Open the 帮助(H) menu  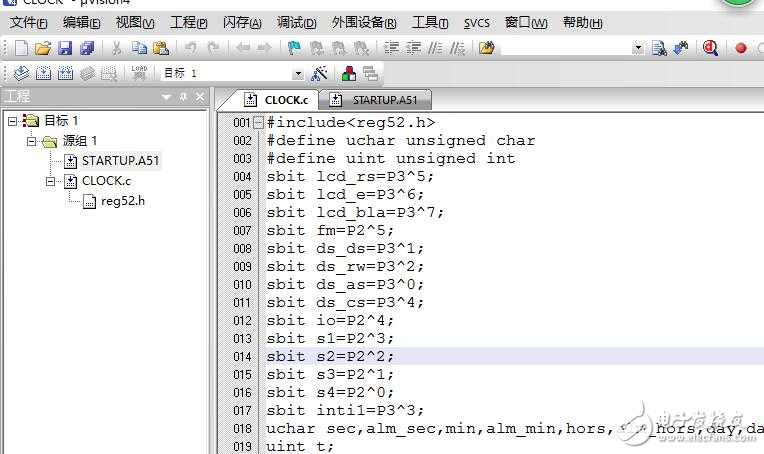(582, 23)
